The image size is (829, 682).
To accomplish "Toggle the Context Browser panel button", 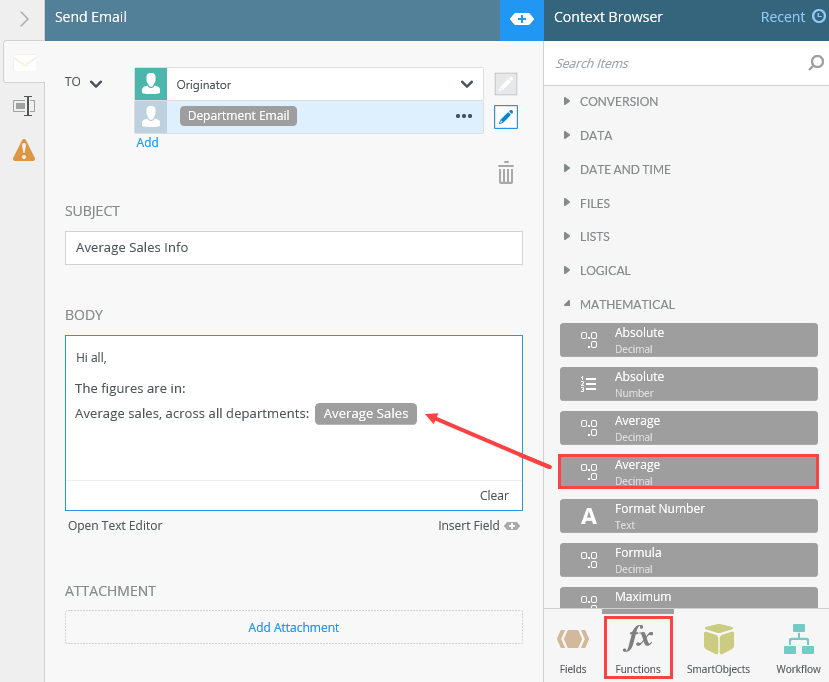I will [x=521, y=19].
